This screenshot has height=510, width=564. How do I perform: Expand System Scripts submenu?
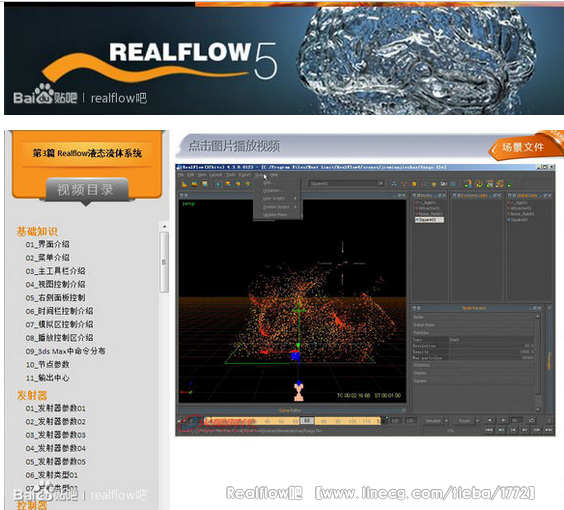point(277,207)
